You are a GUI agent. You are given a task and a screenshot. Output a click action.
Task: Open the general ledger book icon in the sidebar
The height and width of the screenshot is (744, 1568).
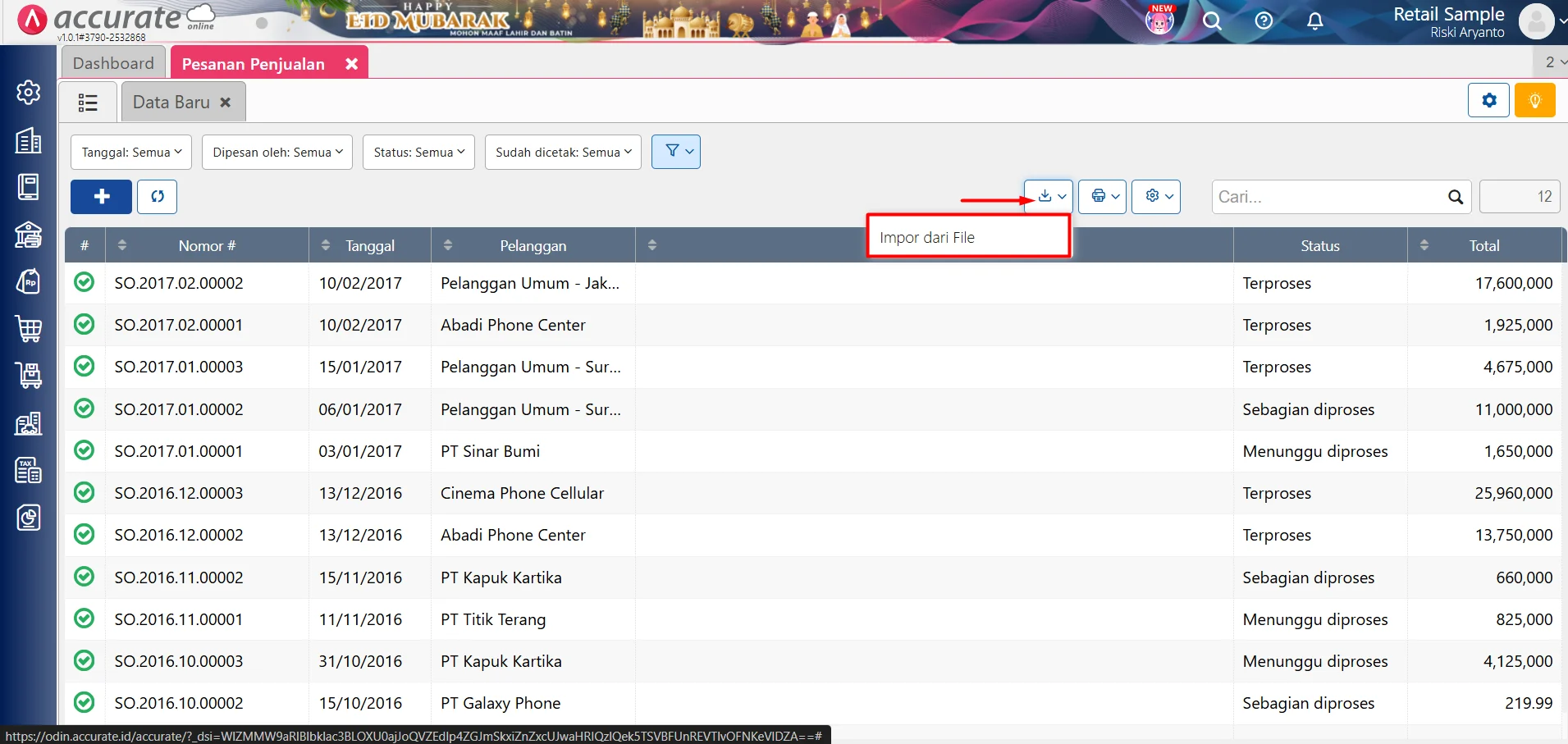click(29, 187)
